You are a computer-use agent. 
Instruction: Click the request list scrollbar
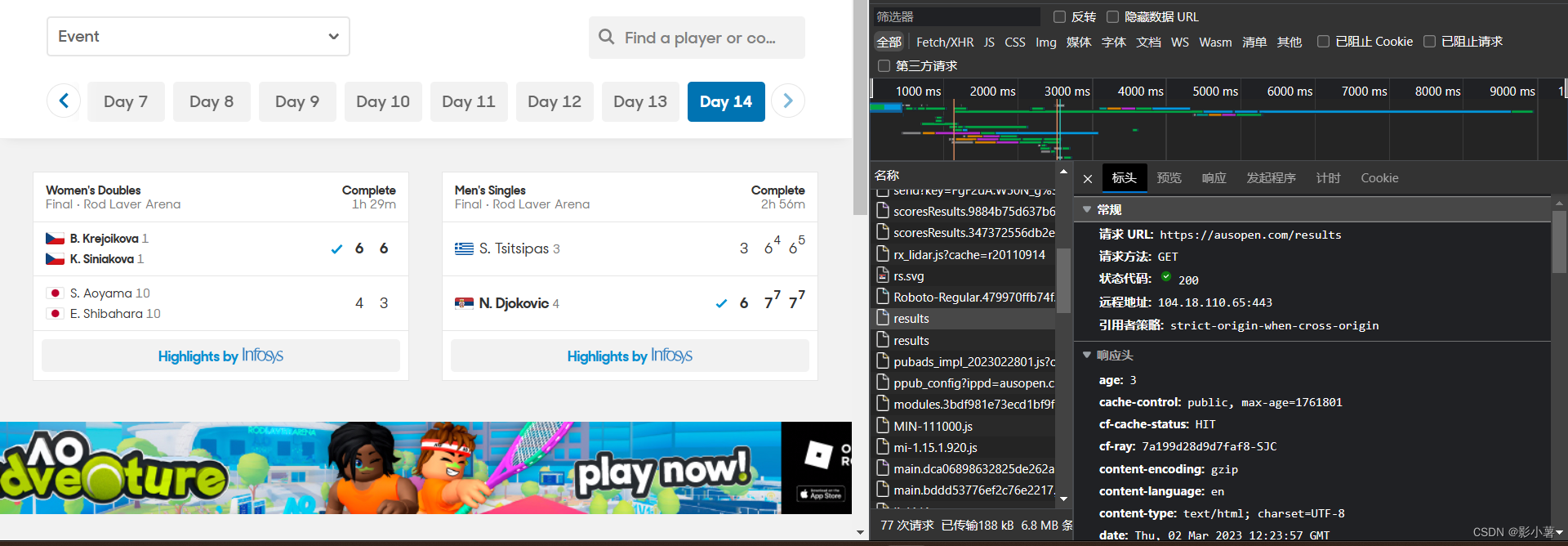coord(1063,280)
